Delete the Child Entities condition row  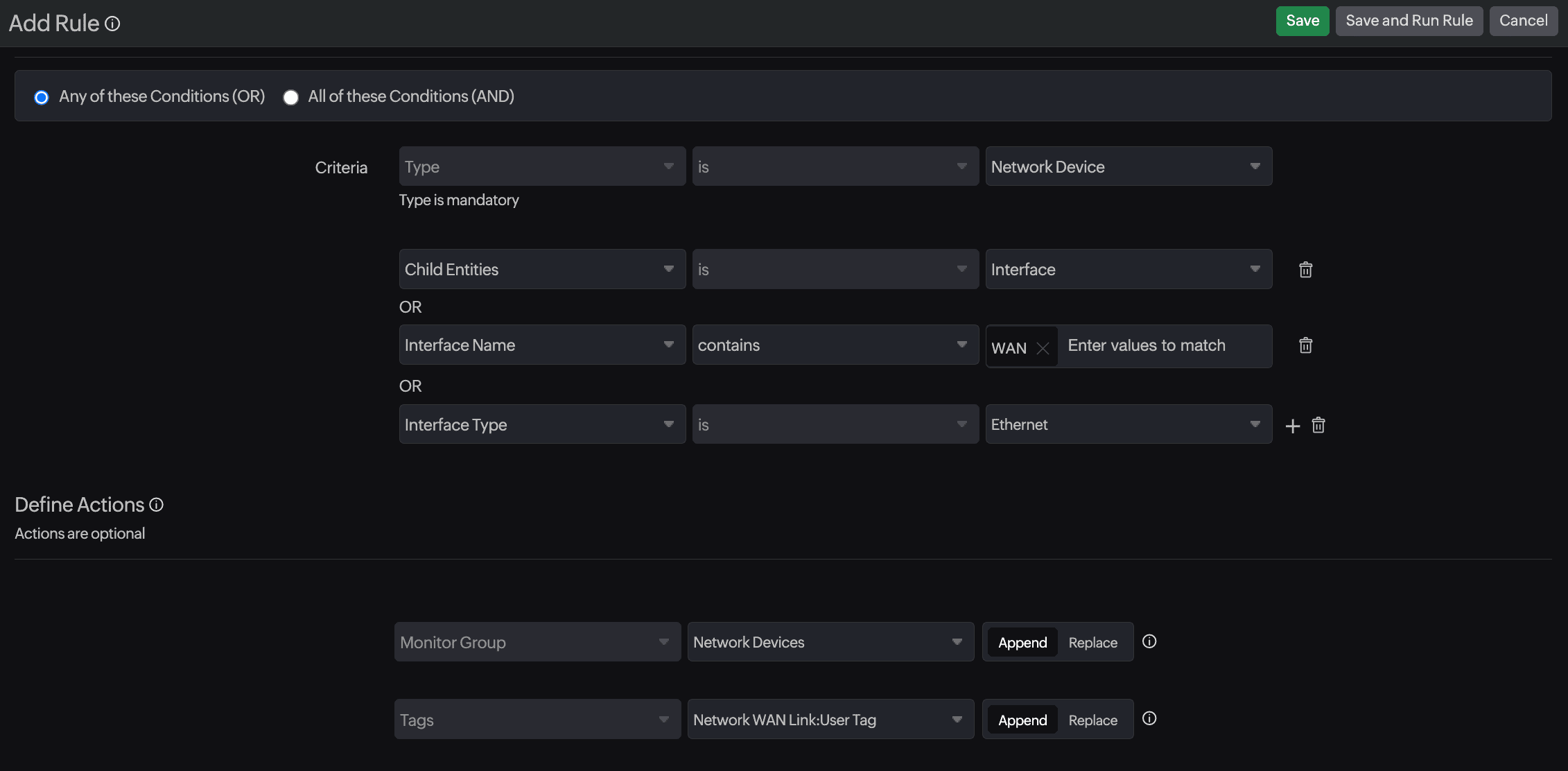1305,269
